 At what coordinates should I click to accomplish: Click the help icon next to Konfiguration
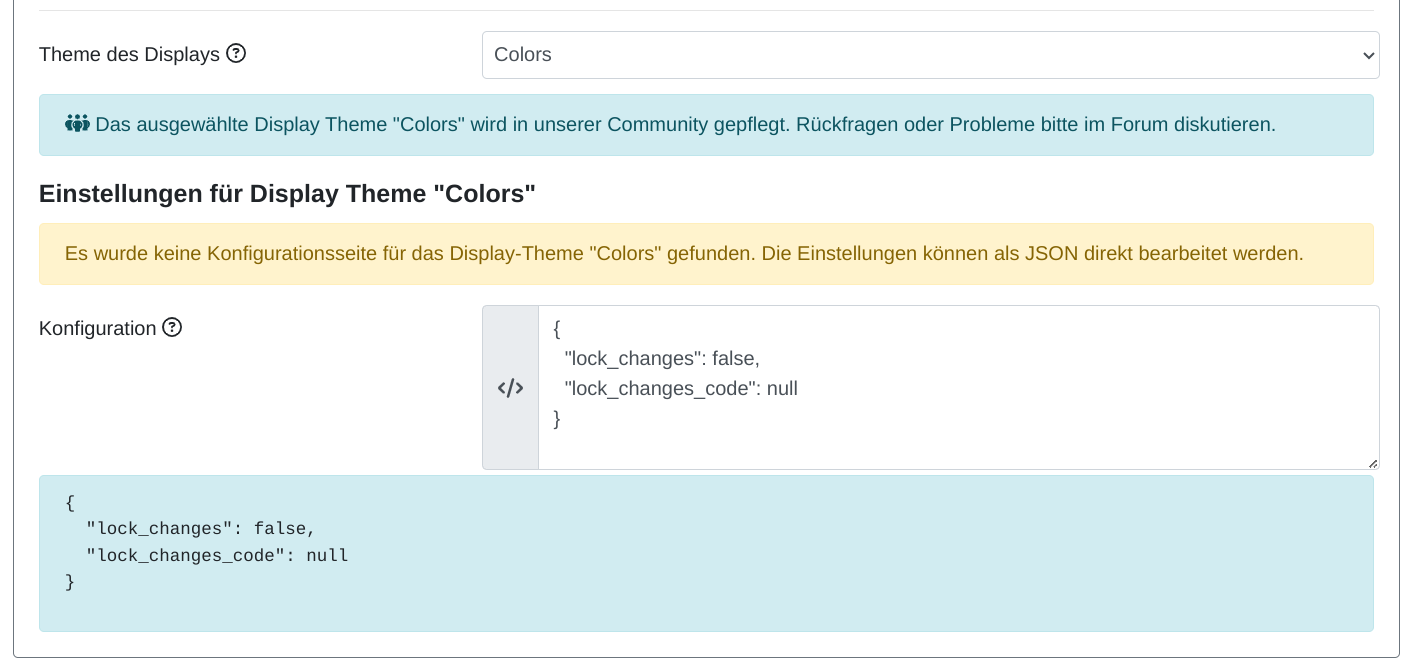click(x=172, y=328)
